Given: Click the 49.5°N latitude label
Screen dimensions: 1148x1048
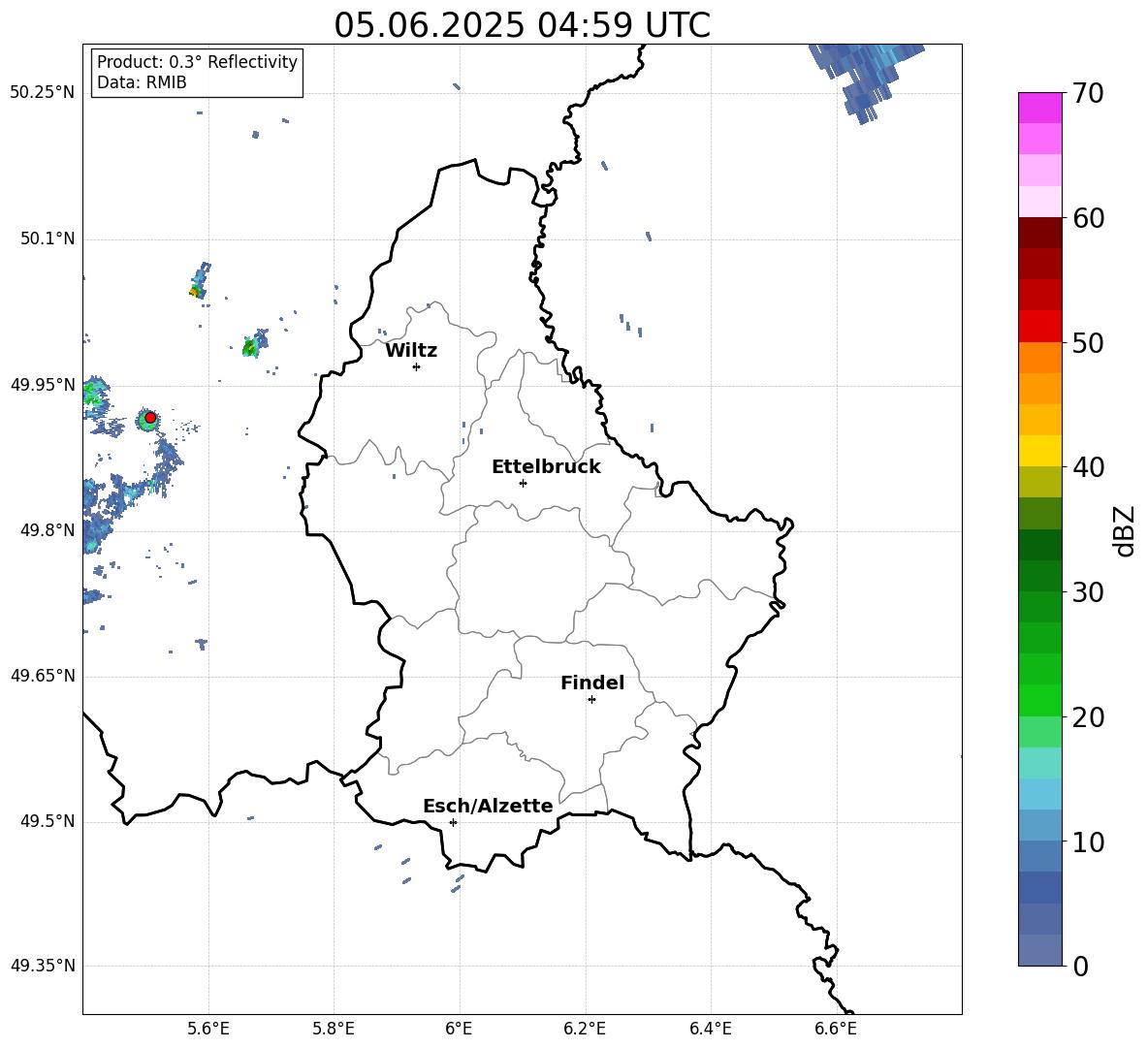Looking at the screenshot, I should tap(48, 821).
